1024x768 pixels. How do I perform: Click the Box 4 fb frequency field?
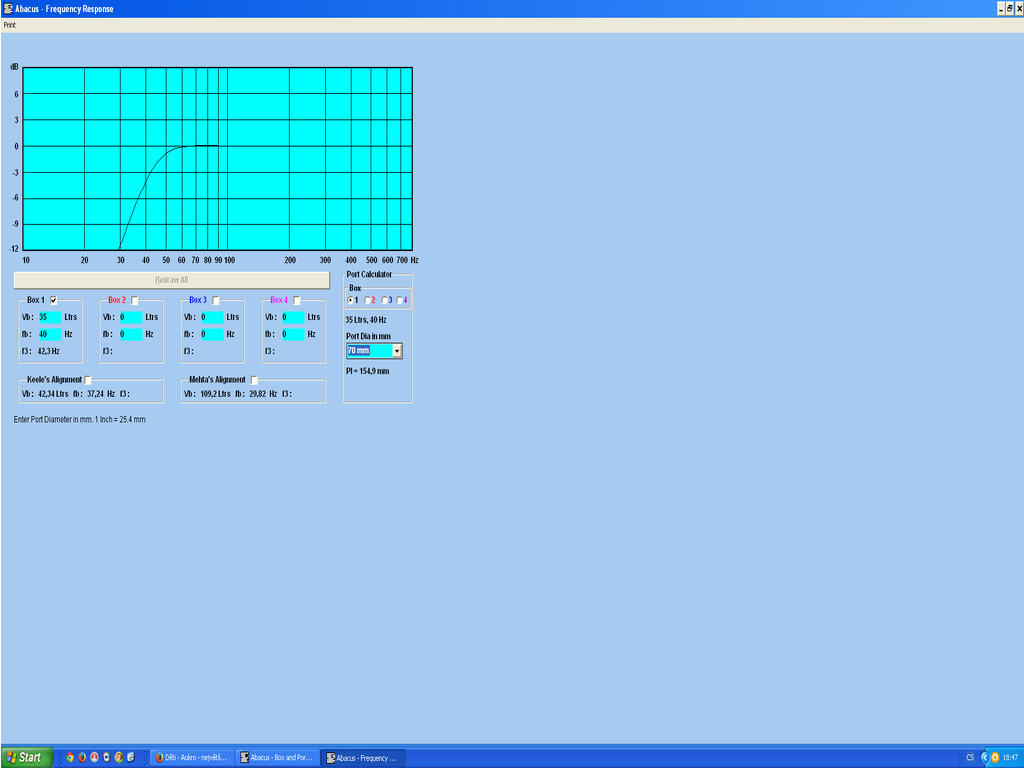click(293, 334)
